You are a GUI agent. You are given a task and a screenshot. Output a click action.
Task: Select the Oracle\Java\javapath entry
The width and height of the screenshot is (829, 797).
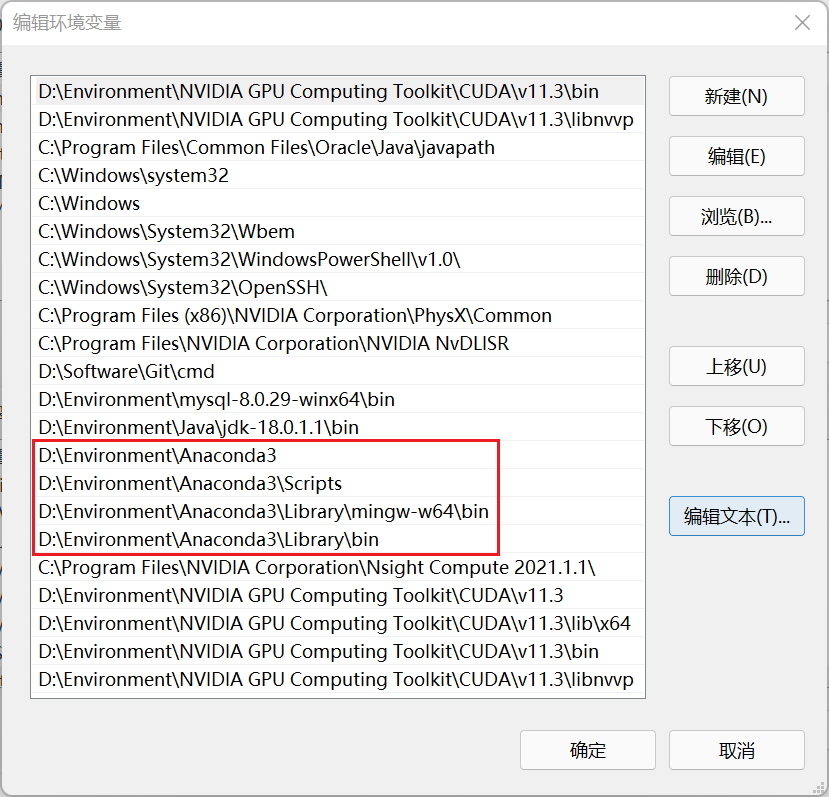338,148
